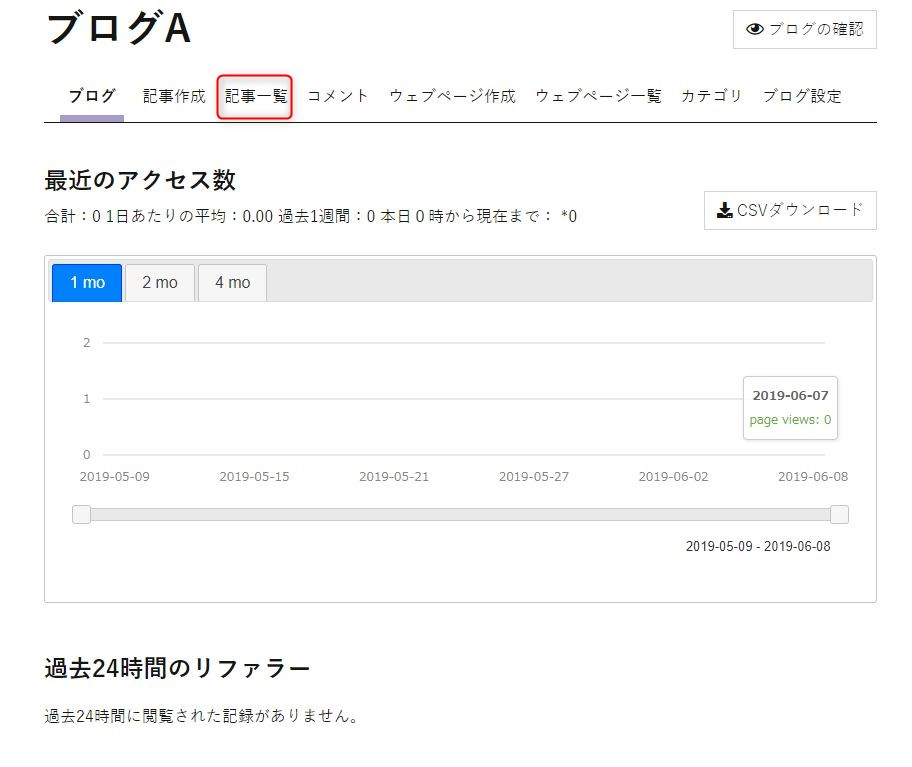The width and height of the screenshot is (912, 767).
Task: Switch chart range to 4 mo
Action: [x=233, y=283]
